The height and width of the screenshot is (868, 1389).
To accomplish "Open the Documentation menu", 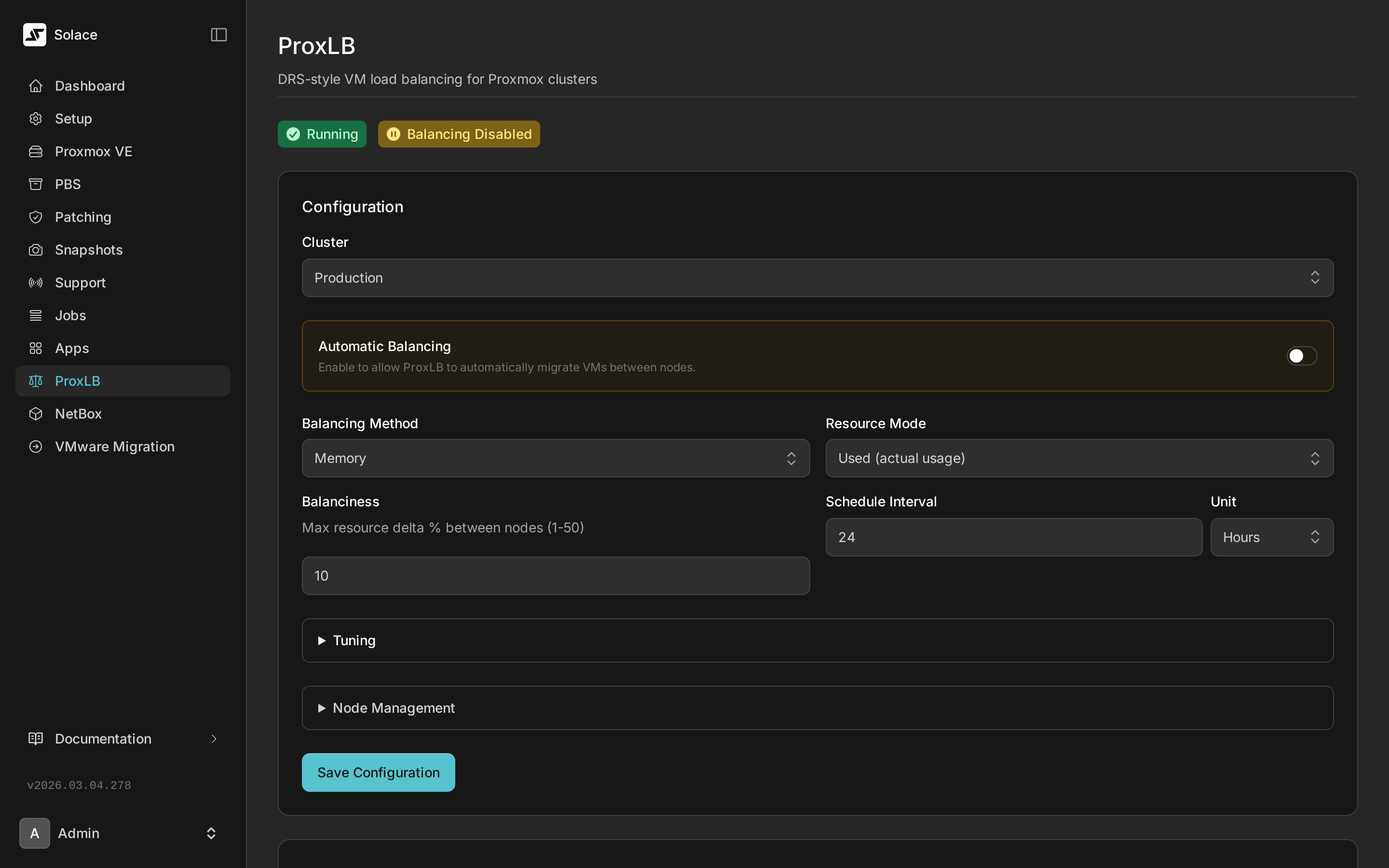I will (x=103, y=738).
